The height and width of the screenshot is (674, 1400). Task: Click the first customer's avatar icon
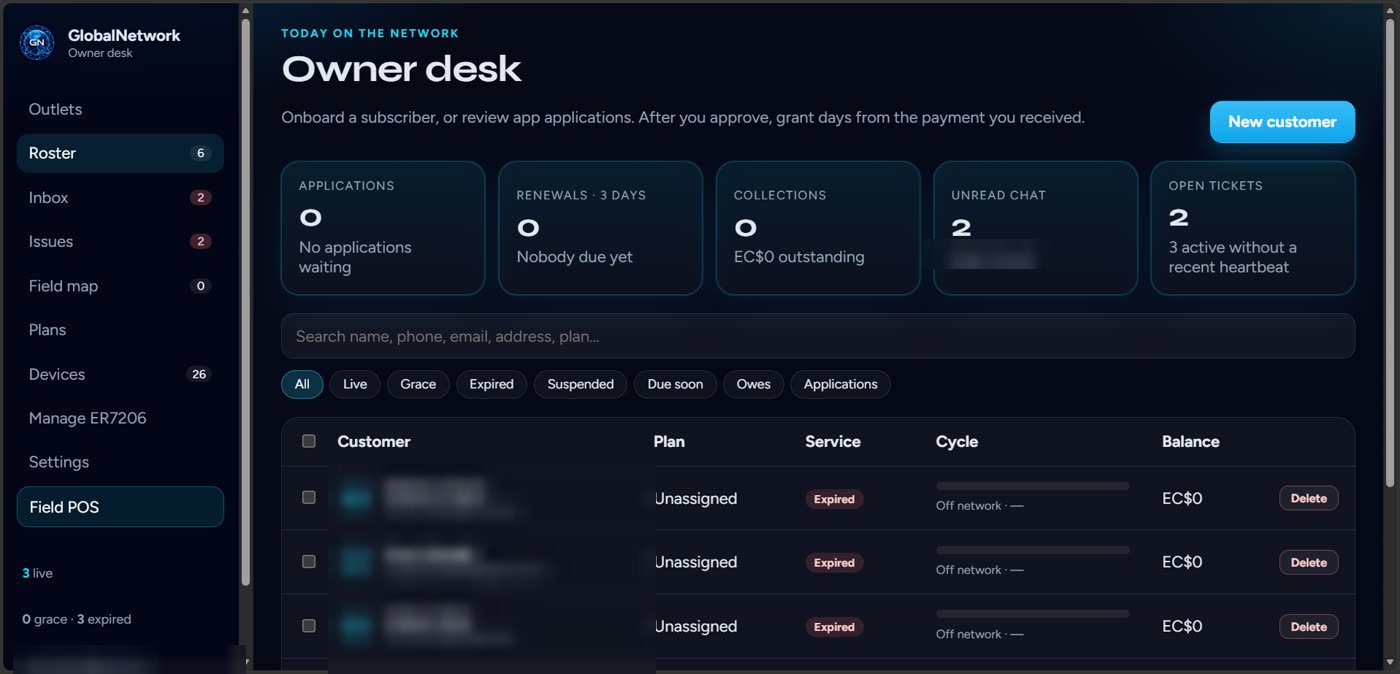[357, 497]
